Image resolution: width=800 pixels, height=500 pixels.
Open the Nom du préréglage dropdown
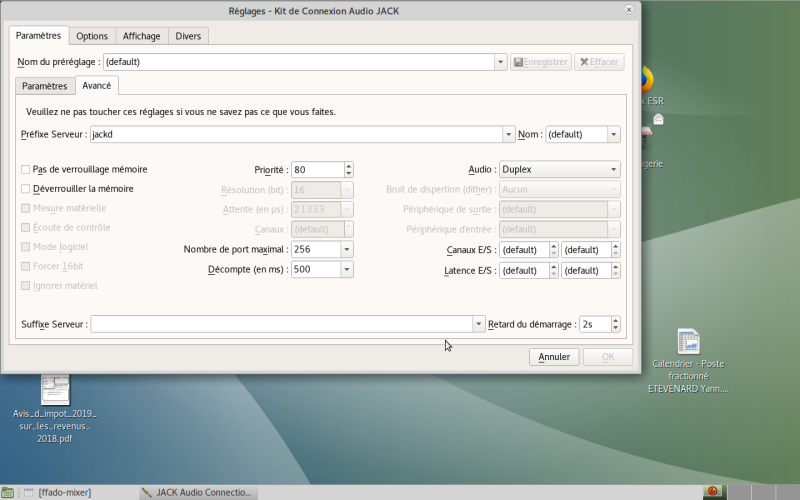[501, 62]
